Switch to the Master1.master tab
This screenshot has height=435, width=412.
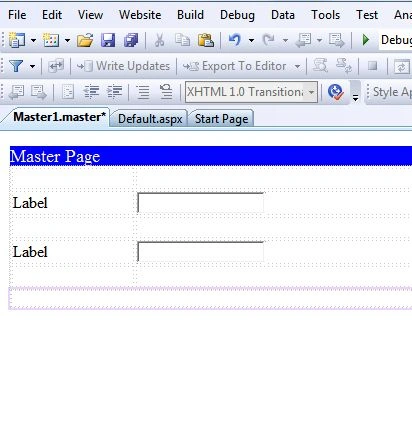click(59, 117)
